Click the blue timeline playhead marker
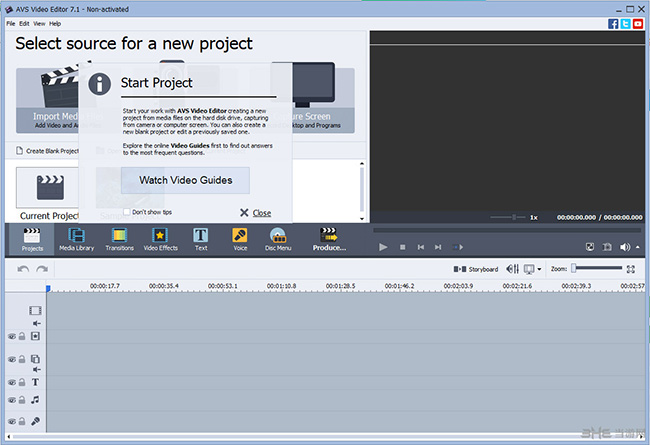This screenshot has width=650, height=445. tap(48, 288)
